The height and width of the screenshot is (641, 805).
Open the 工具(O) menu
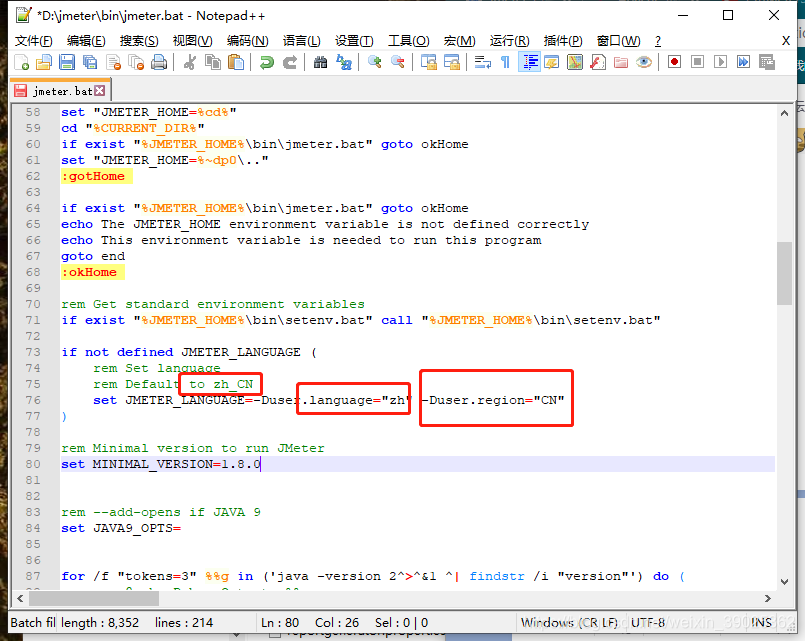[409, 41]
